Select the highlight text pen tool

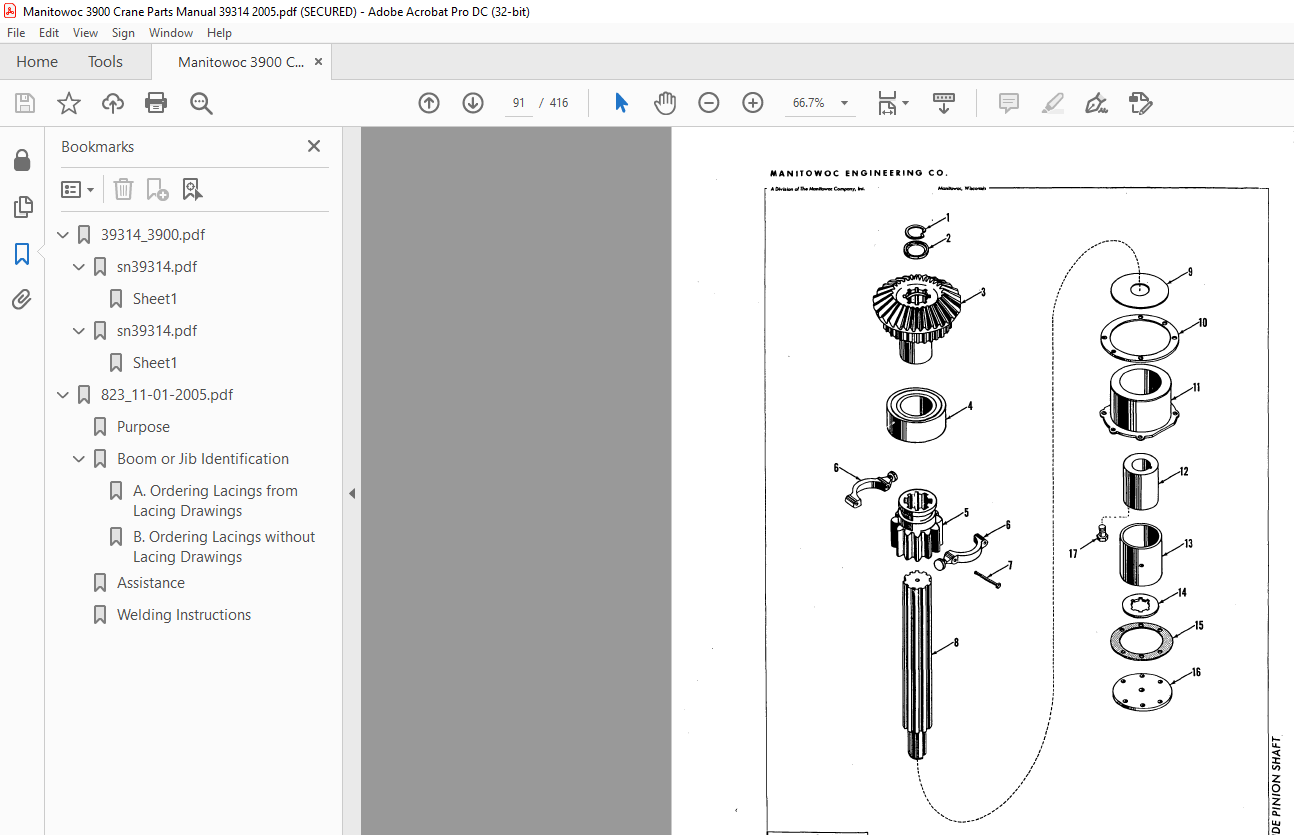click(1052, 103)
